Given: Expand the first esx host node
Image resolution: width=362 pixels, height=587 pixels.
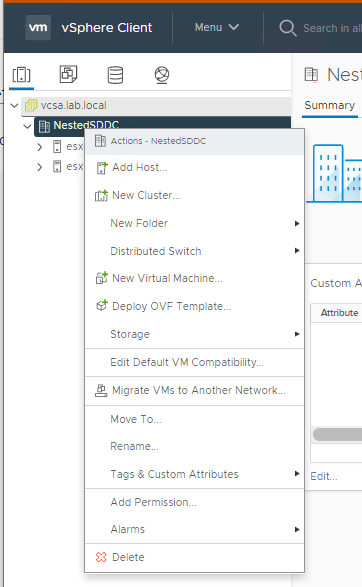Looking at the screenshot, I should click(40, 147).
